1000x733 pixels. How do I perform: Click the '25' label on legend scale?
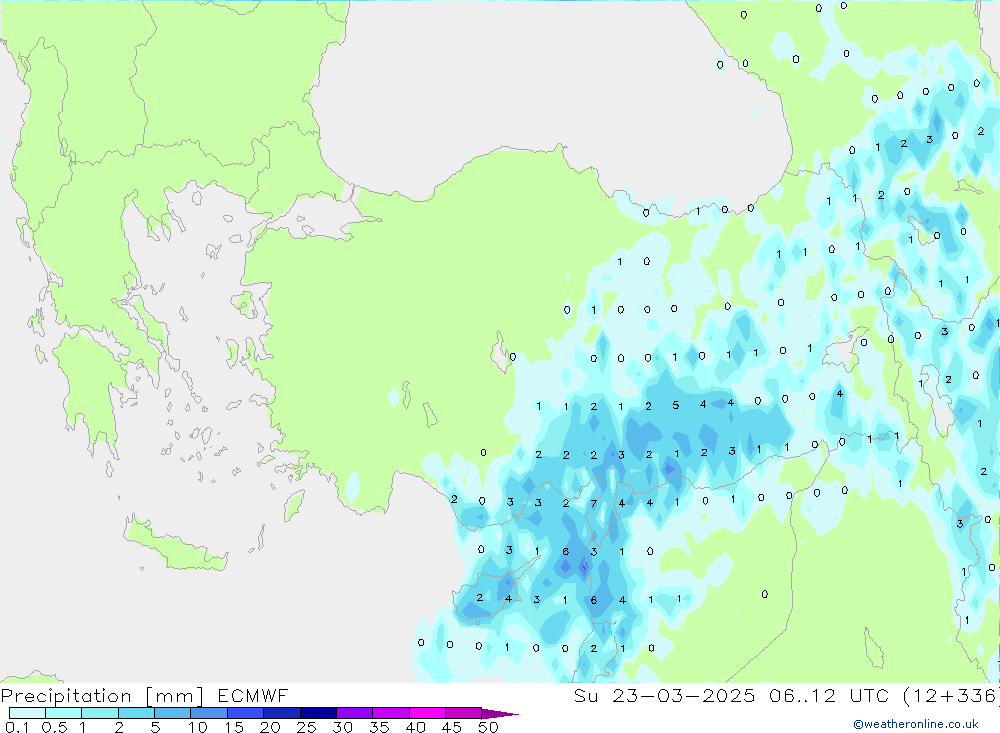(x=306, y=727)
